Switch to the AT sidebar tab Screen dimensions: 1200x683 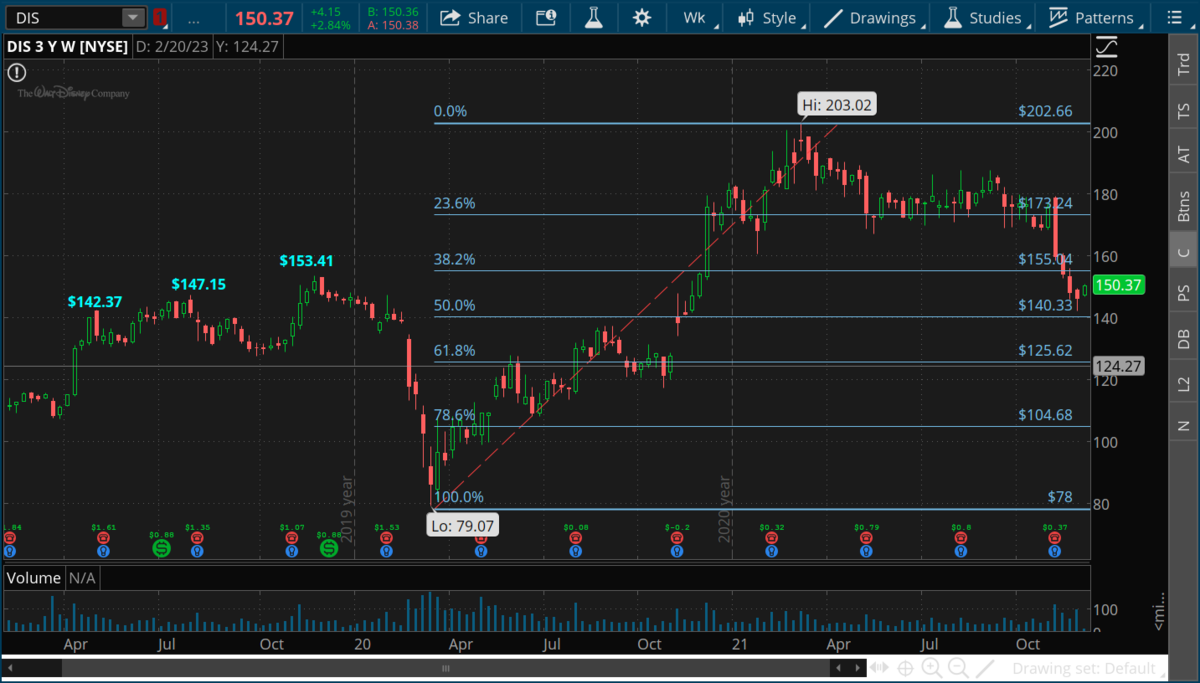[1184, 155]
